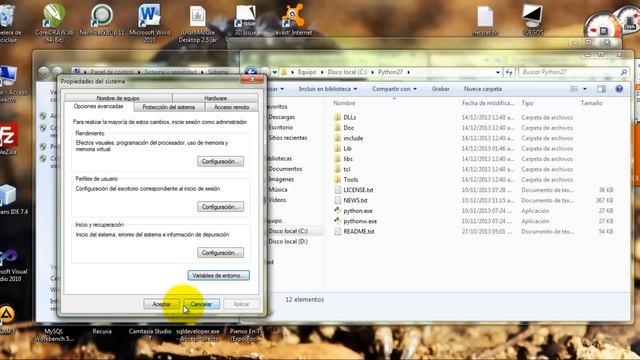Select Disco local (D:) in navigation pane
Viewport: 640px width, 360px height.
click(288, 242)
